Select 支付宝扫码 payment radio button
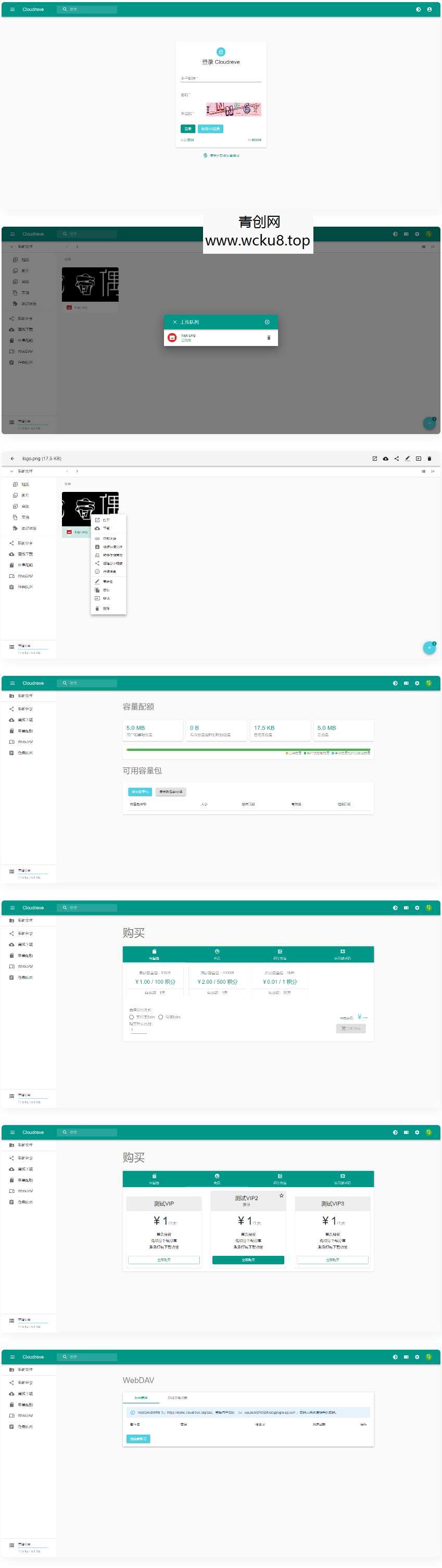This screenshot has height=1568, width=442. pyautogui.click(x=131, y=1017)
